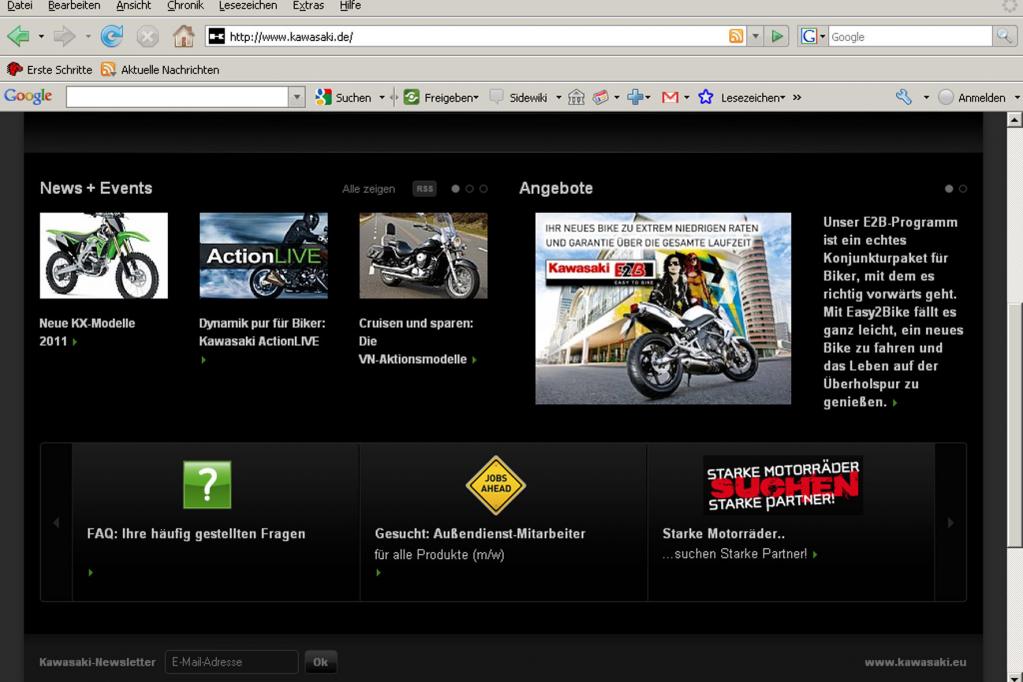Viewport: 1023px width, 682px height.
Task: Click Anmelden in Google toolbar
Action: point(972,97)
